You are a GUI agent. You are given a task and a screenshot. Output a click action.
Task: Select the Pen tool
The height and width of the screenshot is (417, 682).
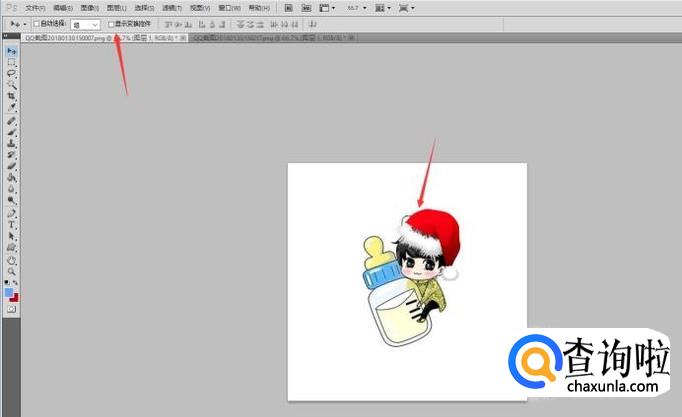coord(12,214)
